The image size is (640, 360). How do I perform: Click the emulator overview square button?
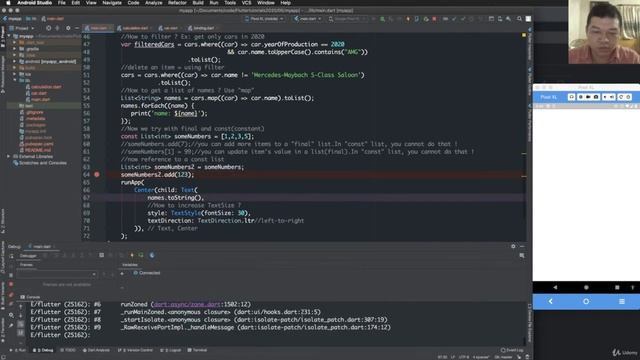617,287
